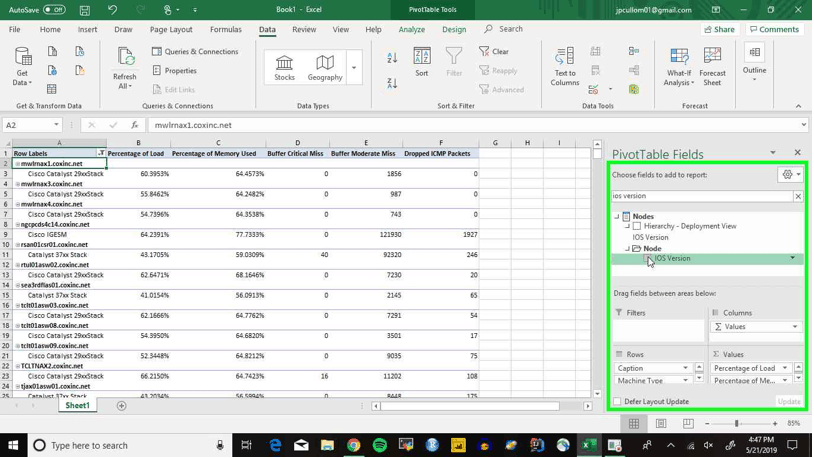Open IOS Version field dropdown arrow

(x=793, y=258)
